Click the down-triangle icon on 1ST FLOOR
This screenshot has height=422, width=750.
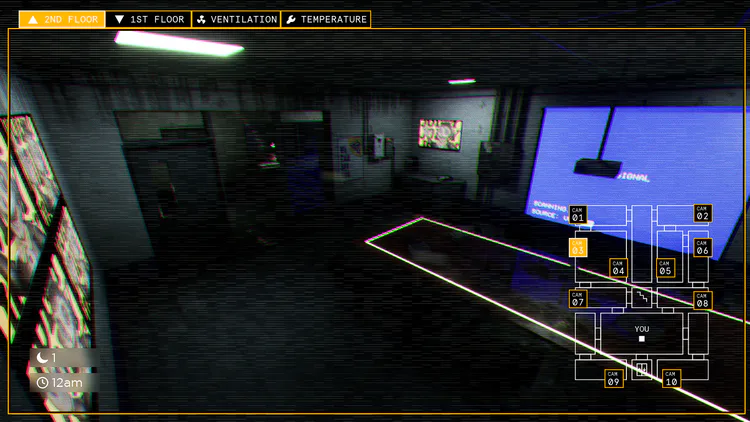(120, 20)
